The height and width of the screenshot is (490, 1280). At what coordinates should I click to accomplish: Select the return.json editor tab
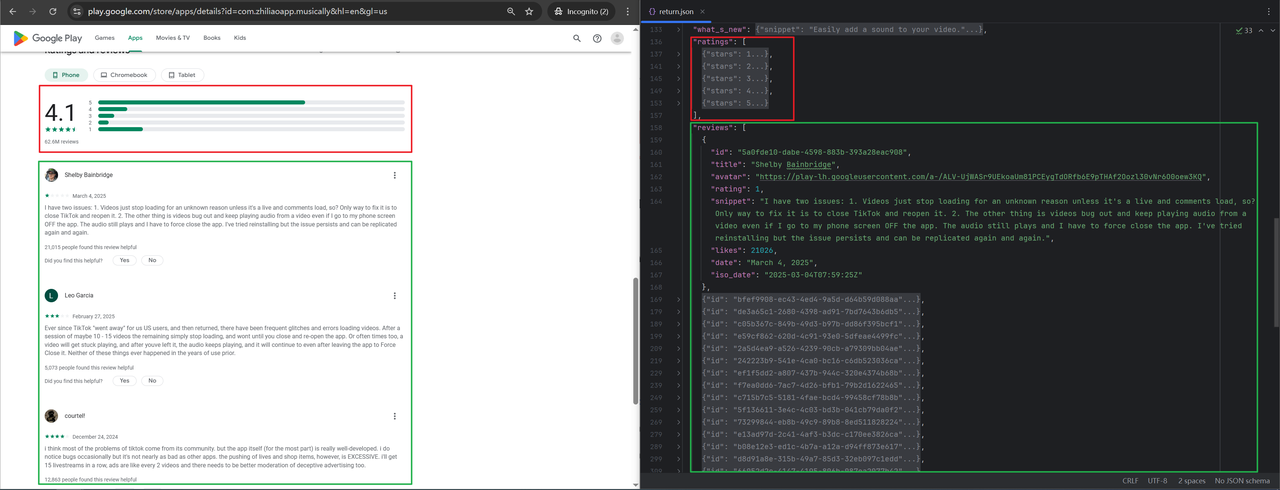pyautogui.click(x=678, y=11)
